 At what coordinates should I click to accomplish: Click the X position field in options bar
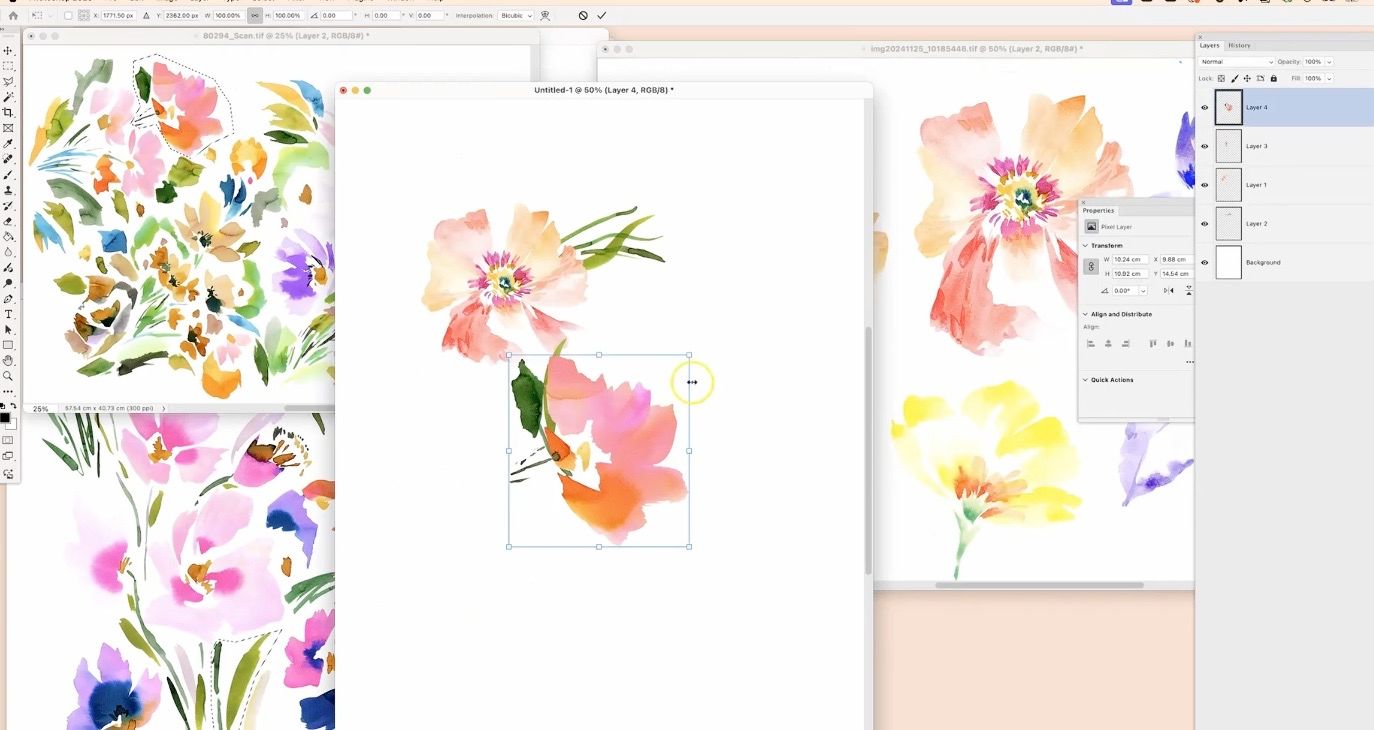click(x=117, y=16)
